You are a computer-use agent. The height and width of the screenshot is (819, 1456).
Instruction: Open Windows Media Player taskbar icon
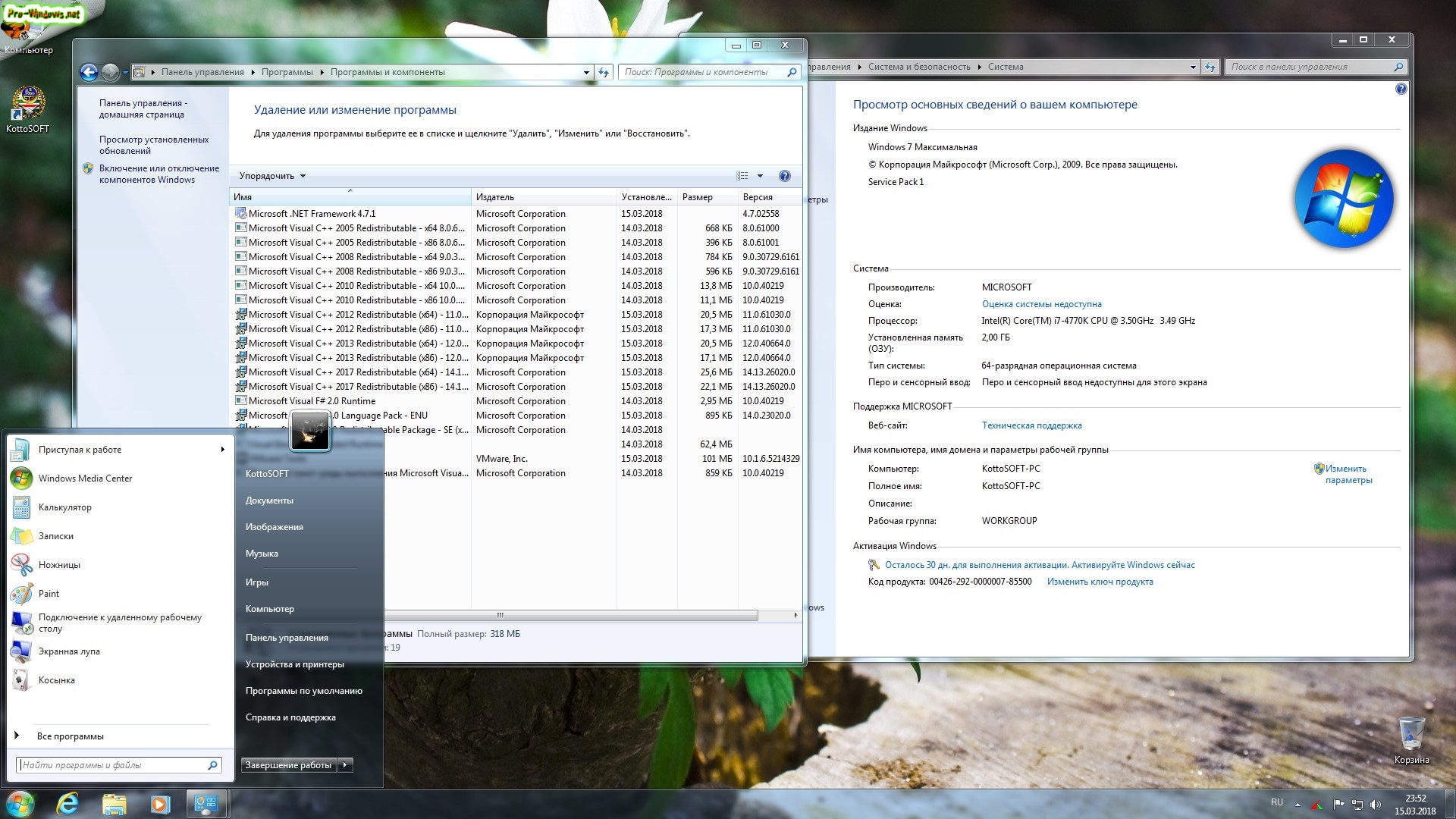160,803
